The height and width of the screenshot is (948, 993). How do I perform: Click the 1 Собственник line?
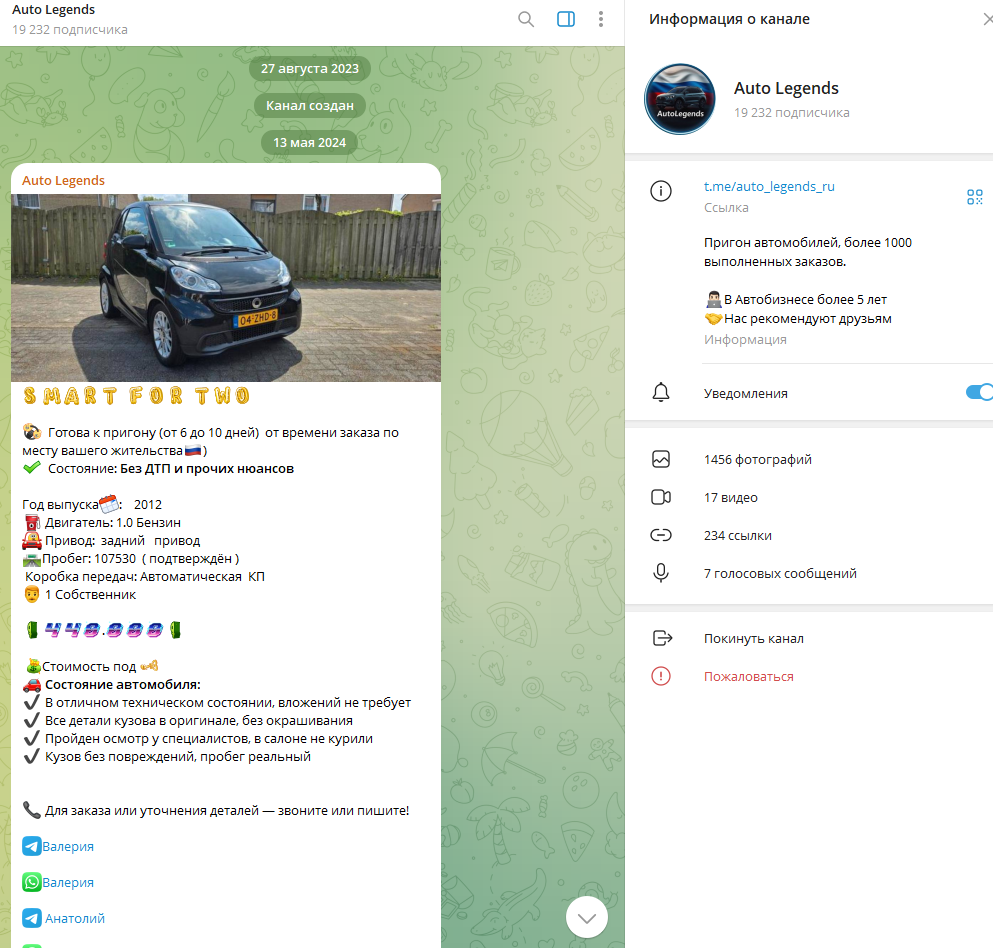[x=79, y=595]
